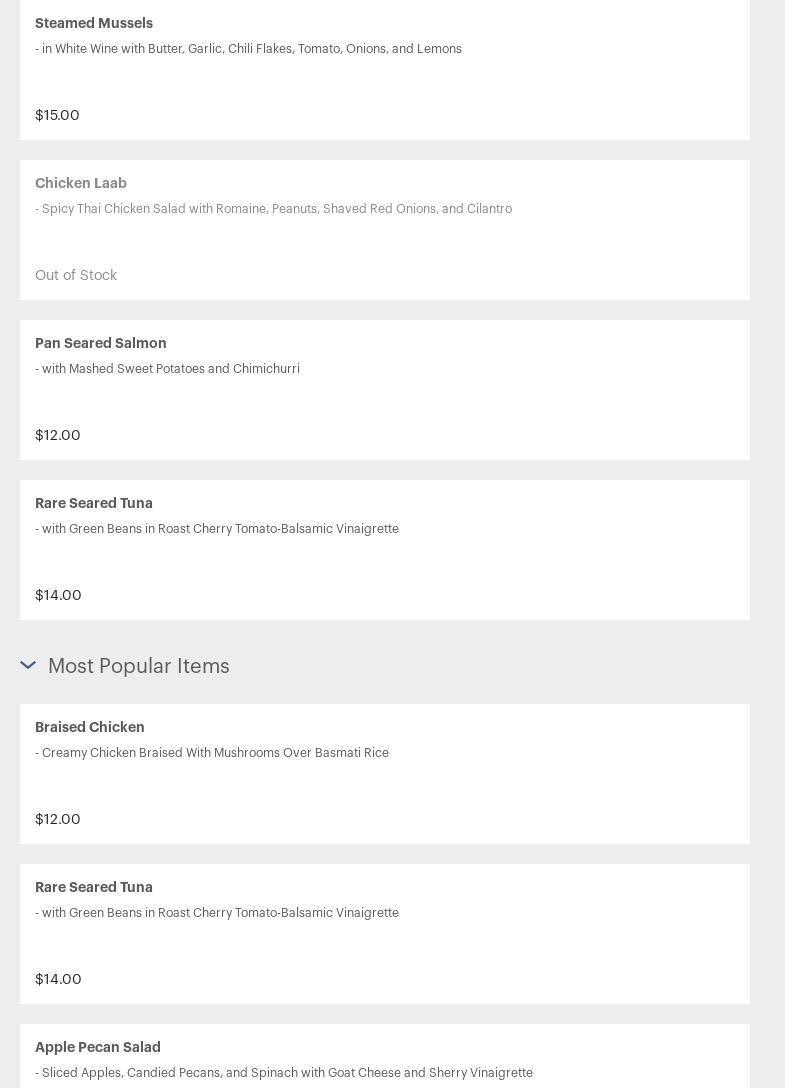Select the Sliced Apples, Candied Pecans description
The width and height of the screenshot is (785, 1088).
click(284, 1073)
